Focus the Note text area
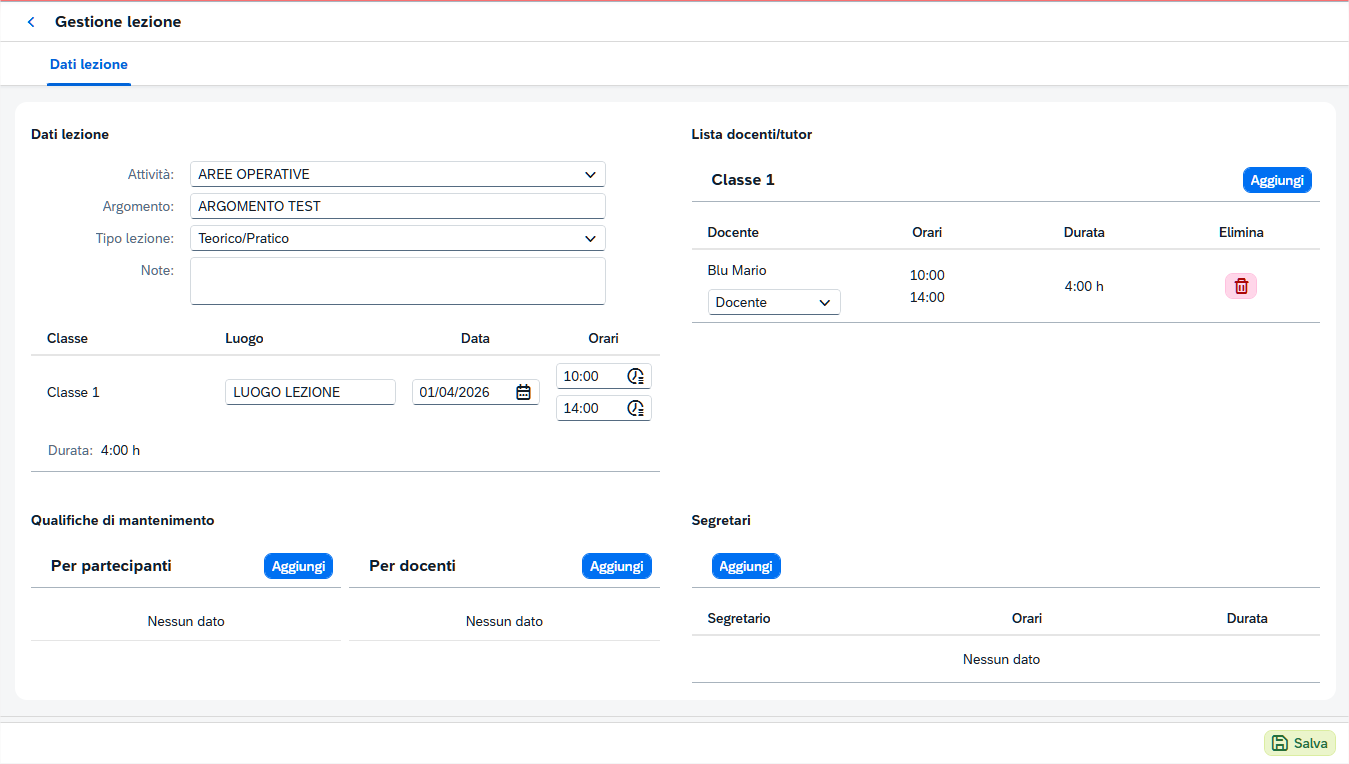1349x764 pixels. pyautogui.click(x=398, y=281)
